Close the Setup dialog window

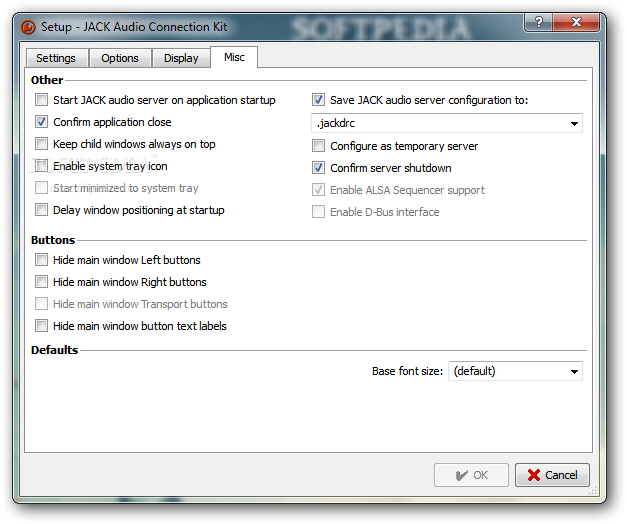click(x=576, y=22)
